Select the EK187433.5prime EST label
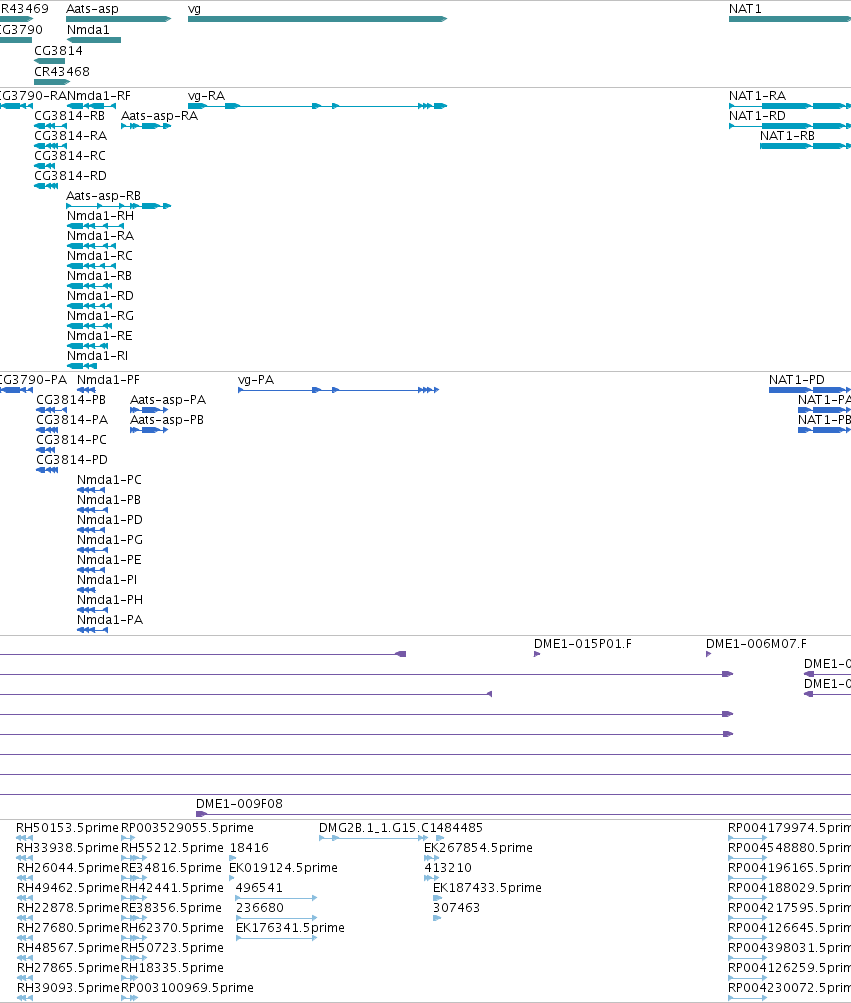This screenshot has width=851, height=1003. (x=488, y=888)
